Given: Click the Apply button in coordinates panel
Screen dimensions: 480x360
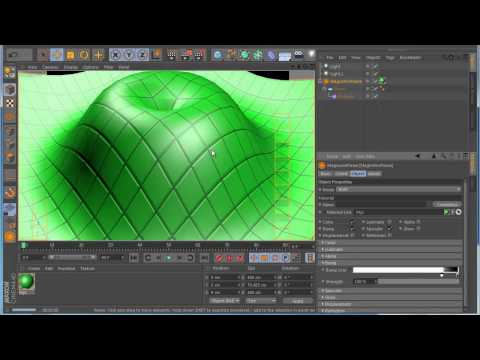Looking at the screenshot, I should [298, 301].
